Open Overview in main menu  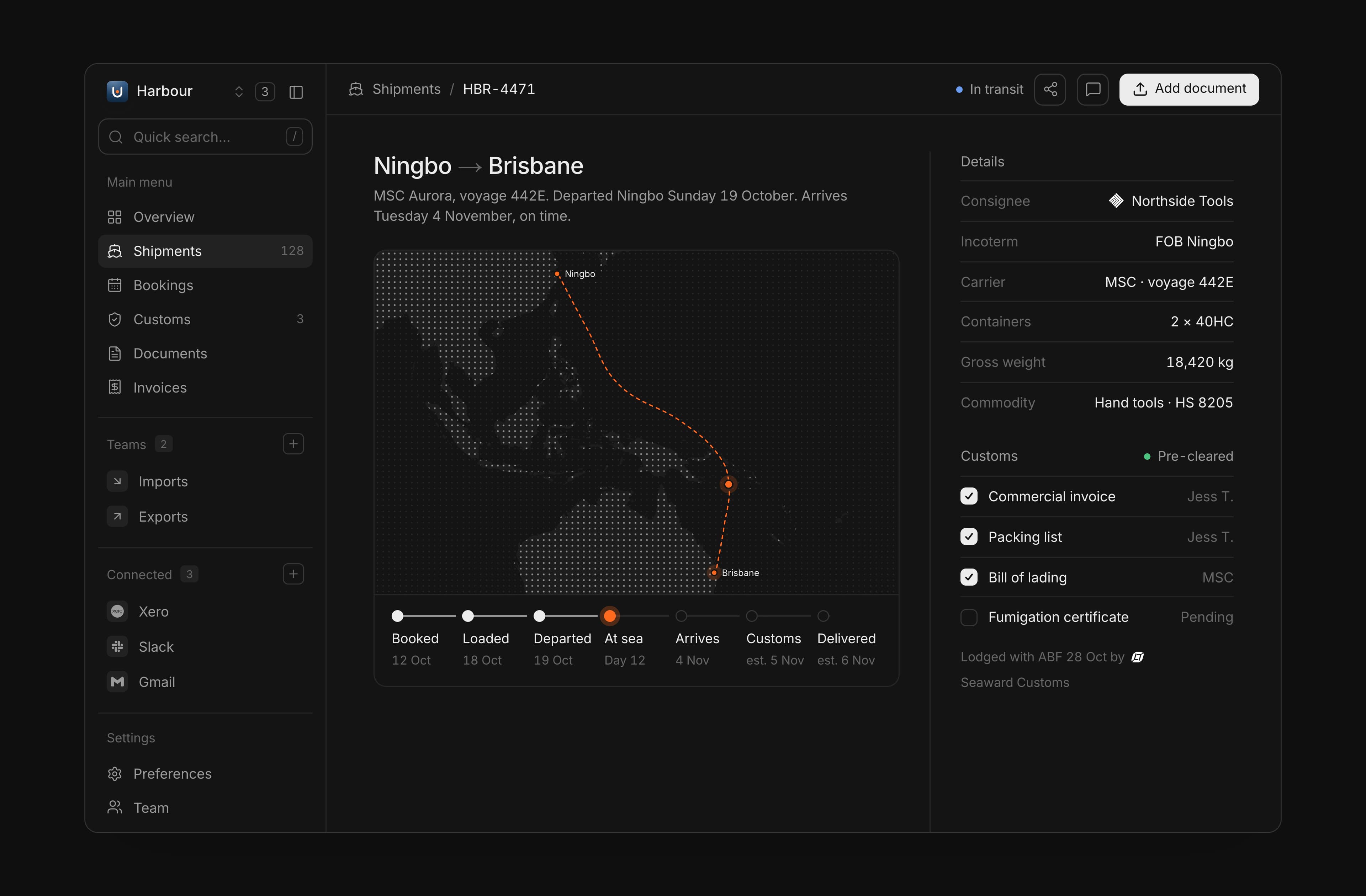[x=206, y=217]
